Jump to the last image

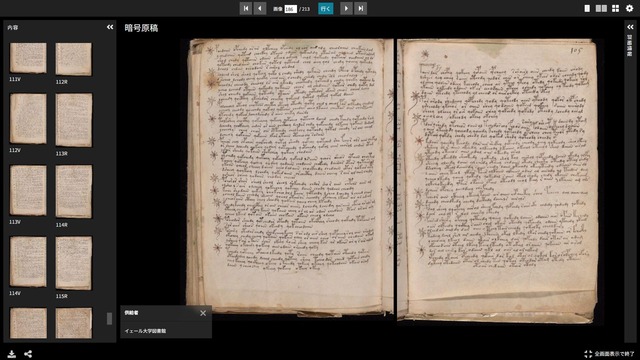(x=360, y=9)
